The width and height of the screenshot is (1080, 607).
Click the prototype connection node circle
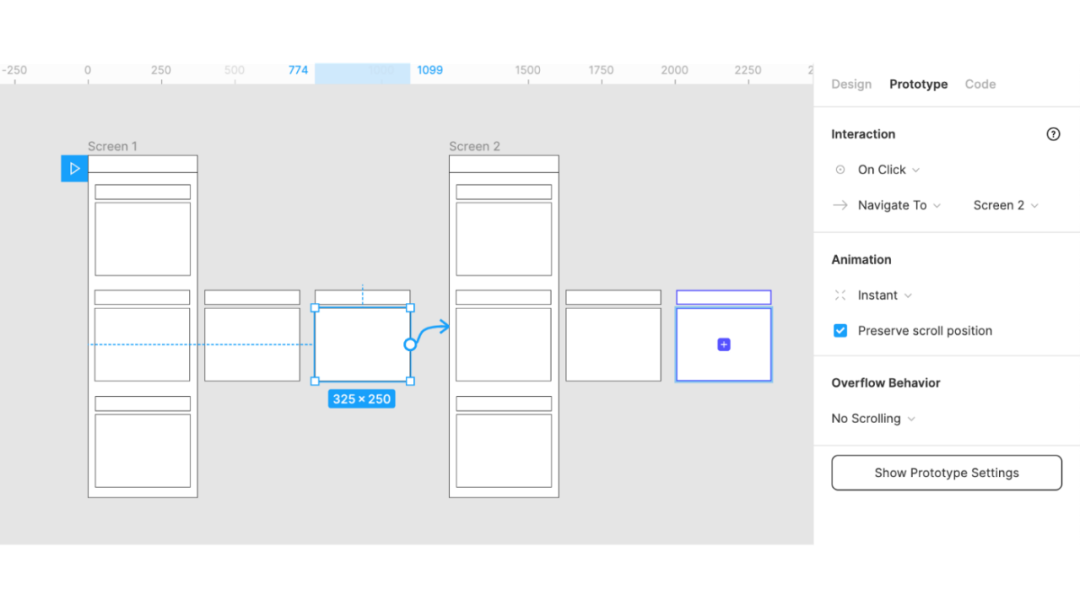coord(410,344)
